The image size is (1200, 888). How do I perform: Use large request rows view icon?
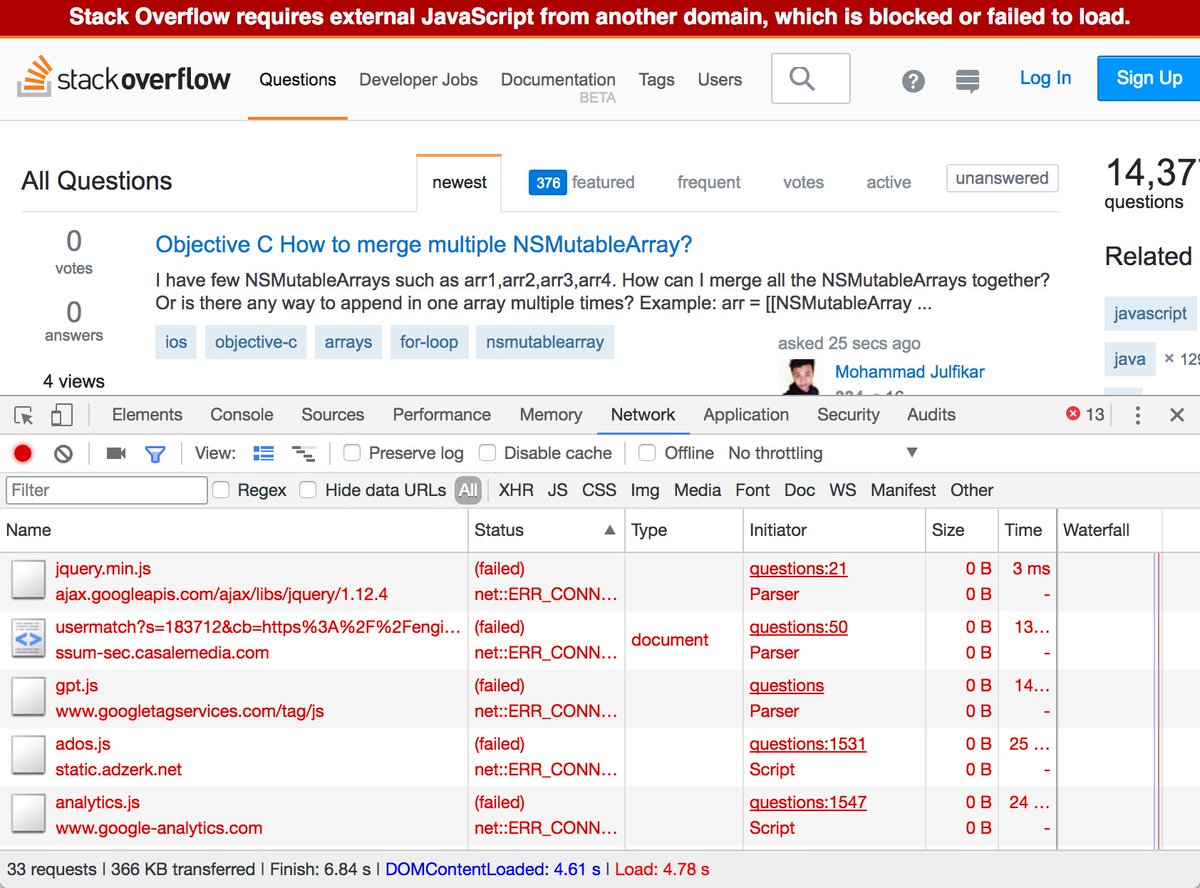263,454
